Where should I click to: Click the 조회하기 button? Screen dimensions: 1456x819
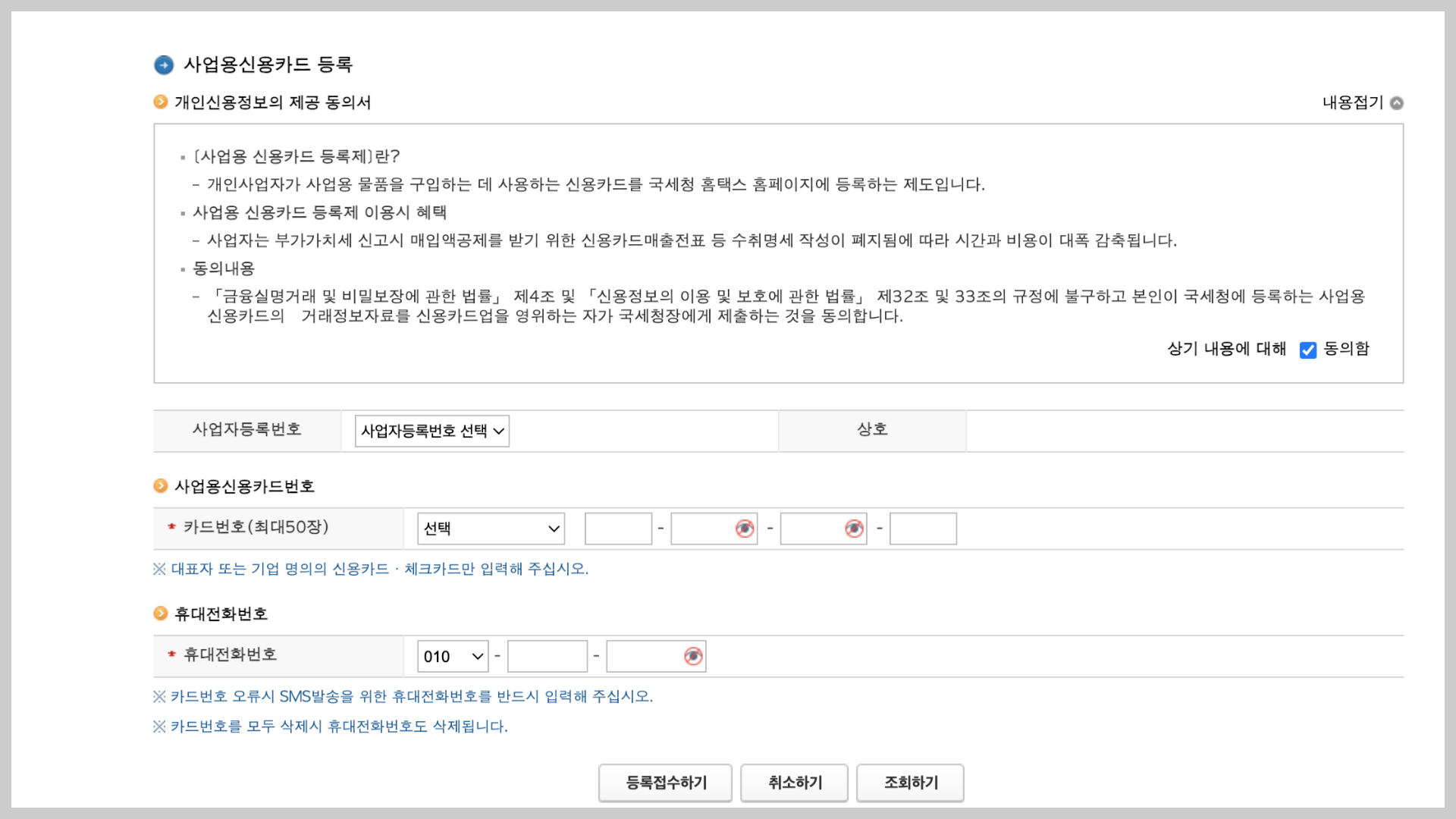tap(910, 783)
